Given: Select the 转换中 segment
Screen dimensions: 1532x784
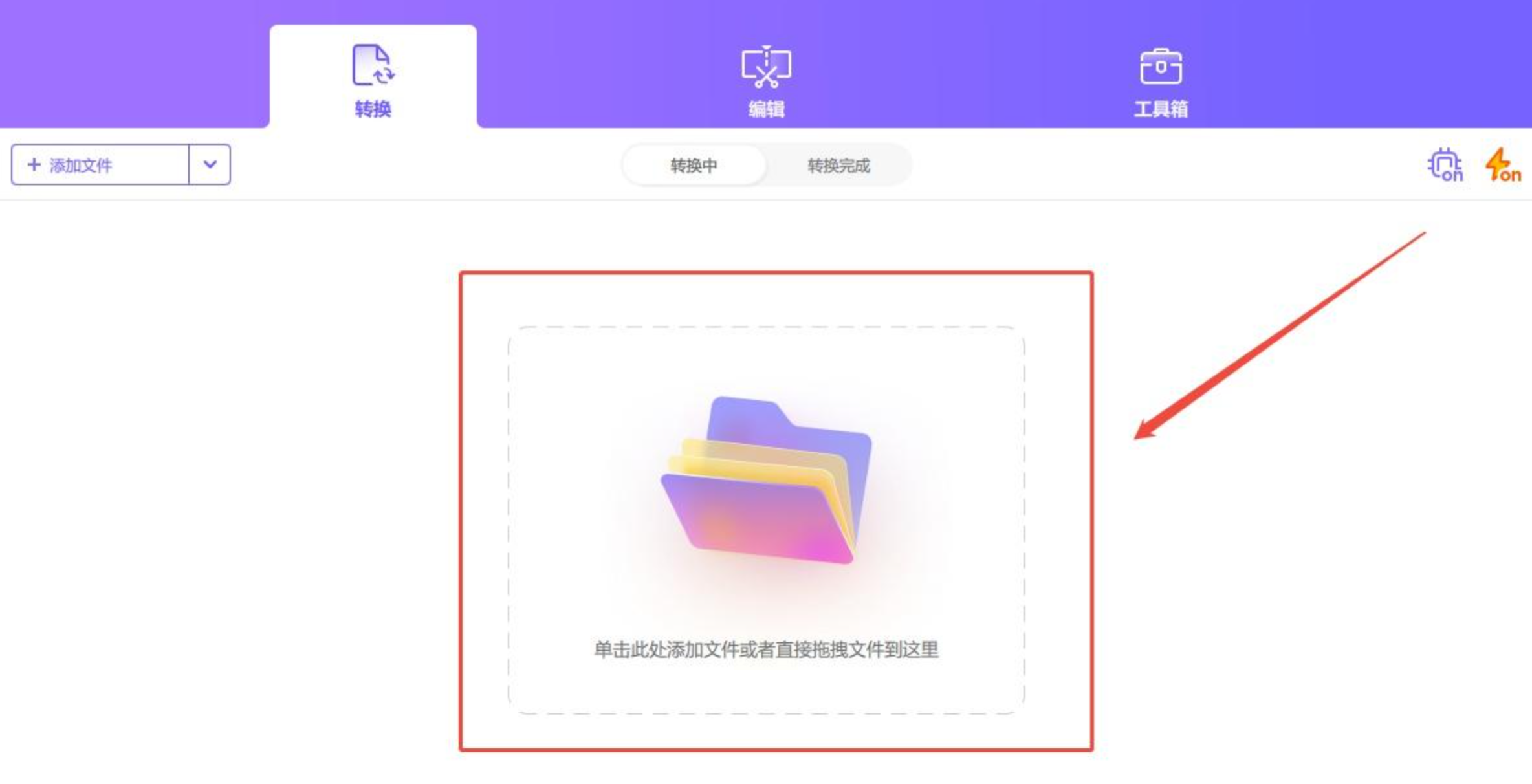Looking at the screenshot, I should pos(694,166).
